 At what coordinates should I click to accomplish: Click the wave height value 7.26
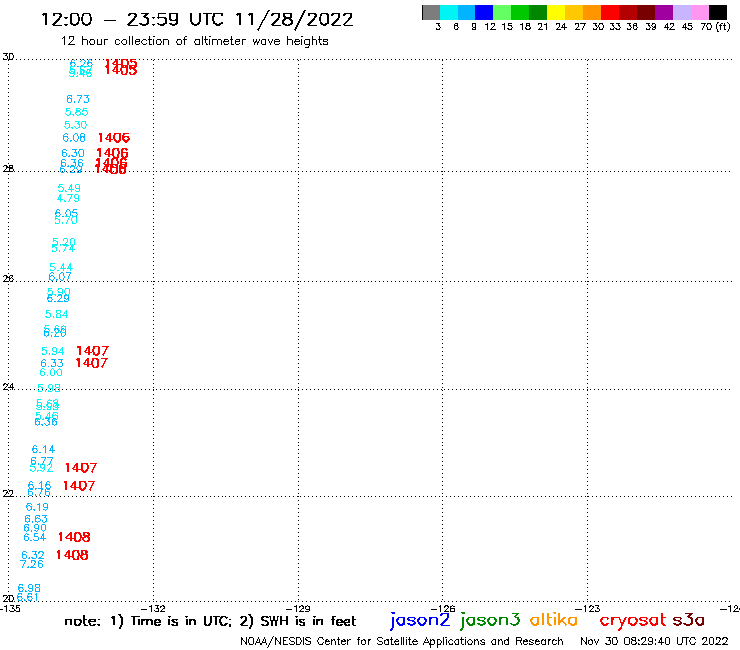point(32,564)
